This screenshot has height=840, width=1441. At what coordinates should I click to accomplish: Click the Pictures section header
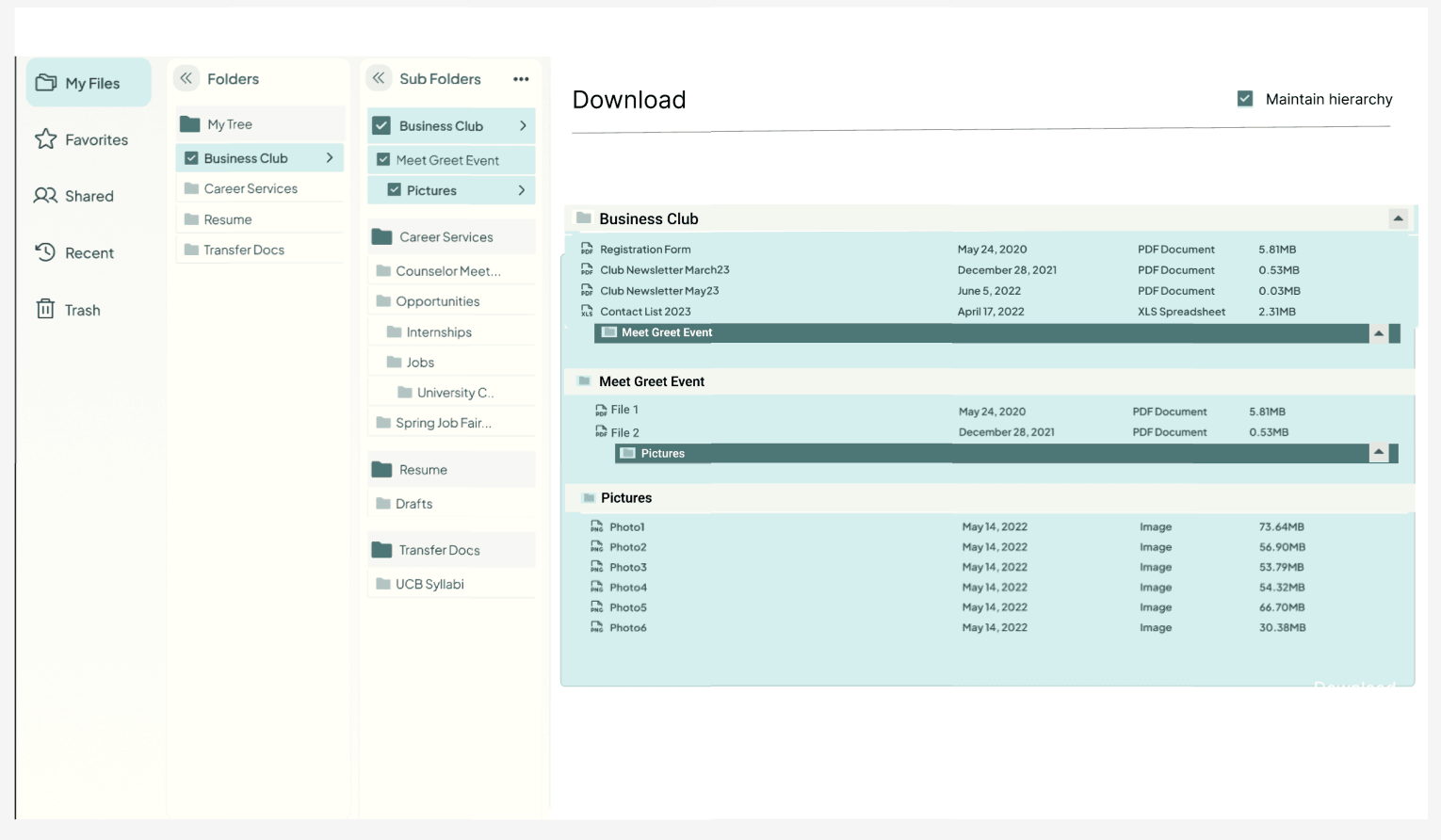[990, 498]
